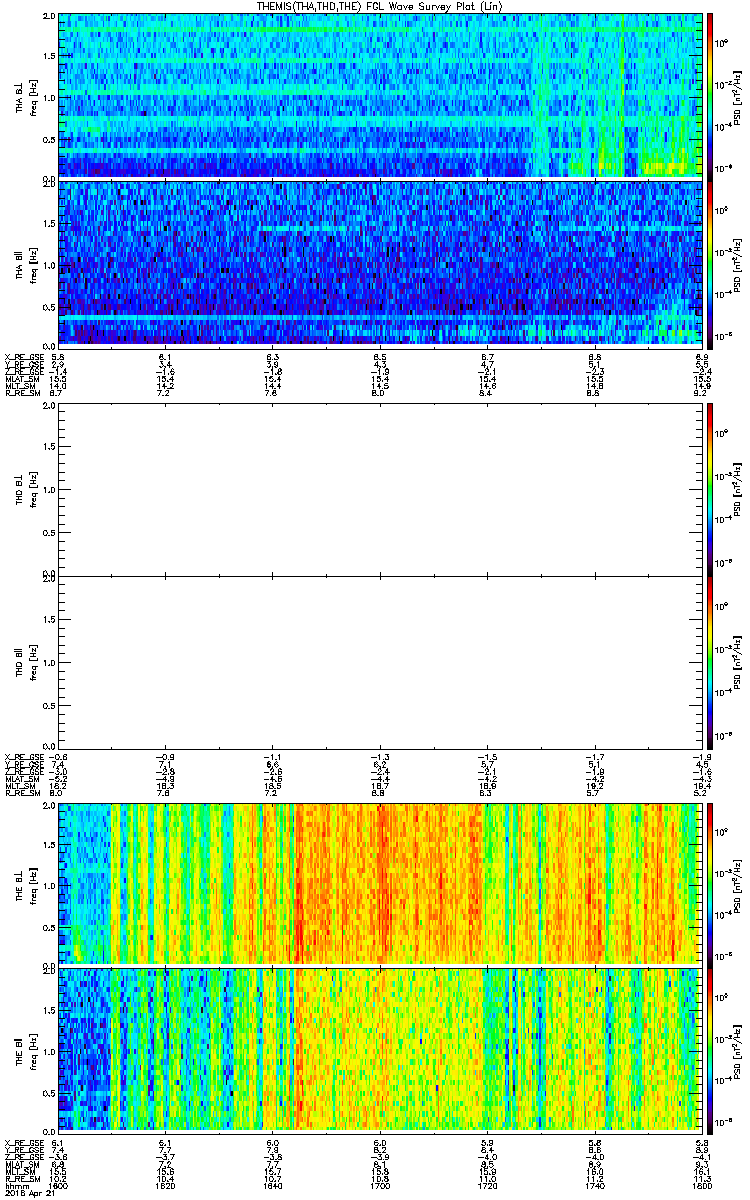This screenshot has height=1200, width=750.
Task: Click R_RE_SM label under the THE panels
Action: (21, 1179)
